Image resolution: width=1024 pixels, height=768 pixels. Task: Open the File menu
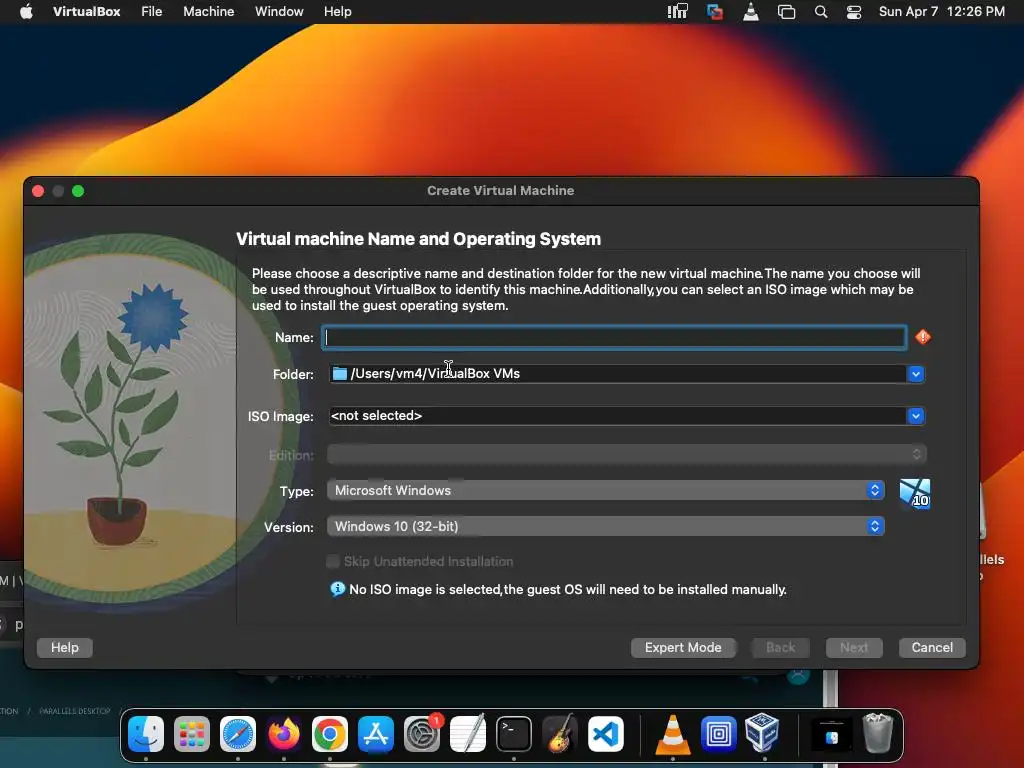tap(152, 12)
